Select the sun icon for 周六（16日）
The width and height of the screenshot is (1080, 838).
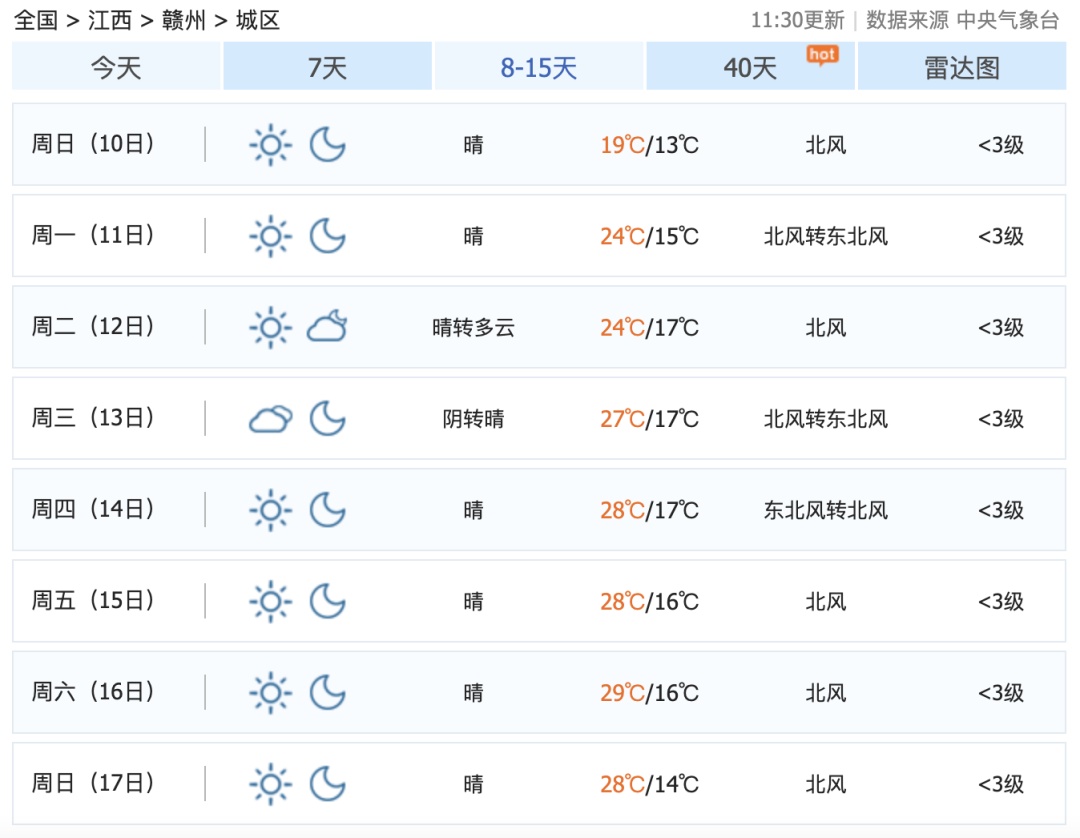tap(269, 691)
